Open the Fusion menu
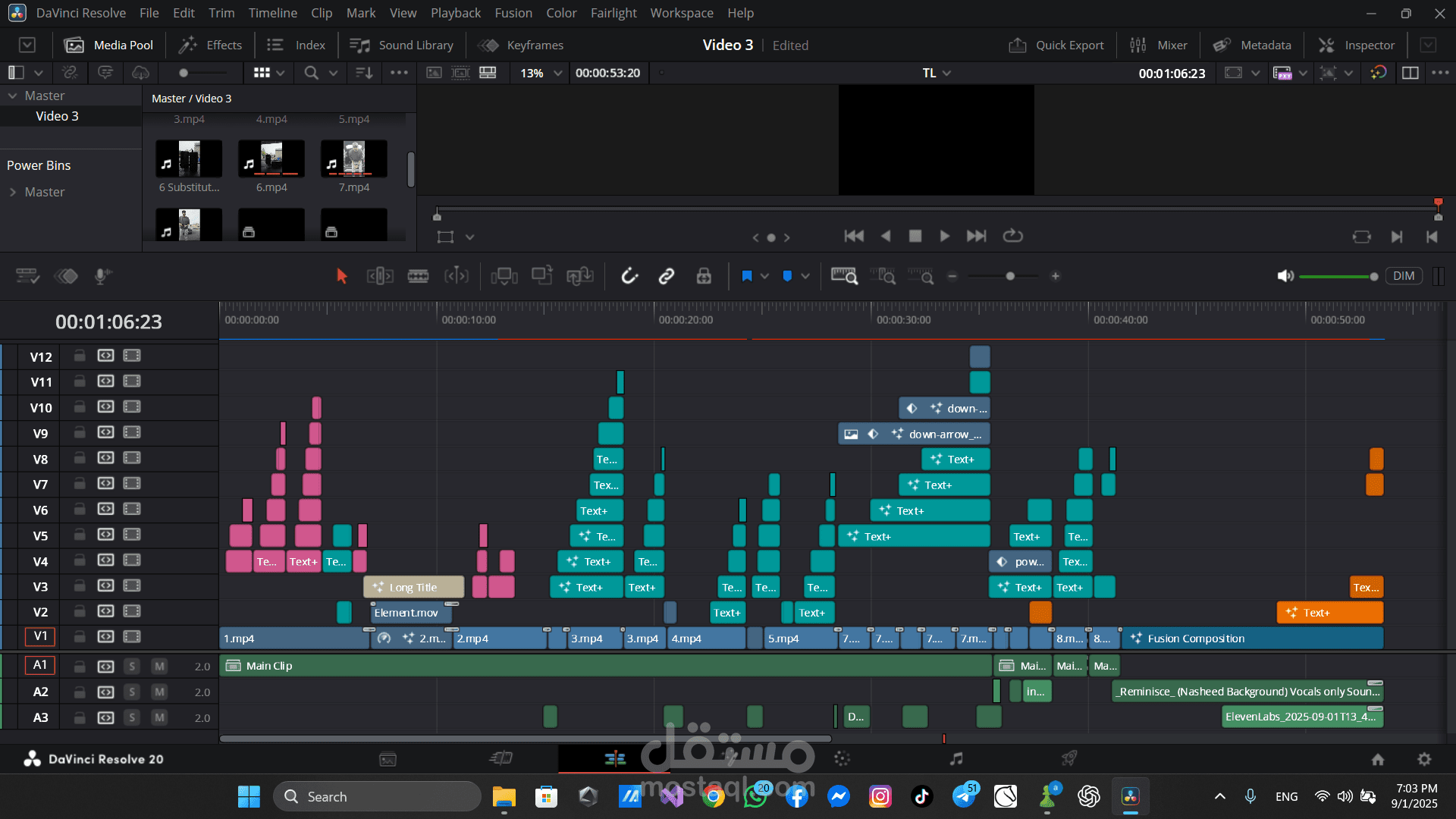This screenshot has width=1456, height=819. (513, 13)
